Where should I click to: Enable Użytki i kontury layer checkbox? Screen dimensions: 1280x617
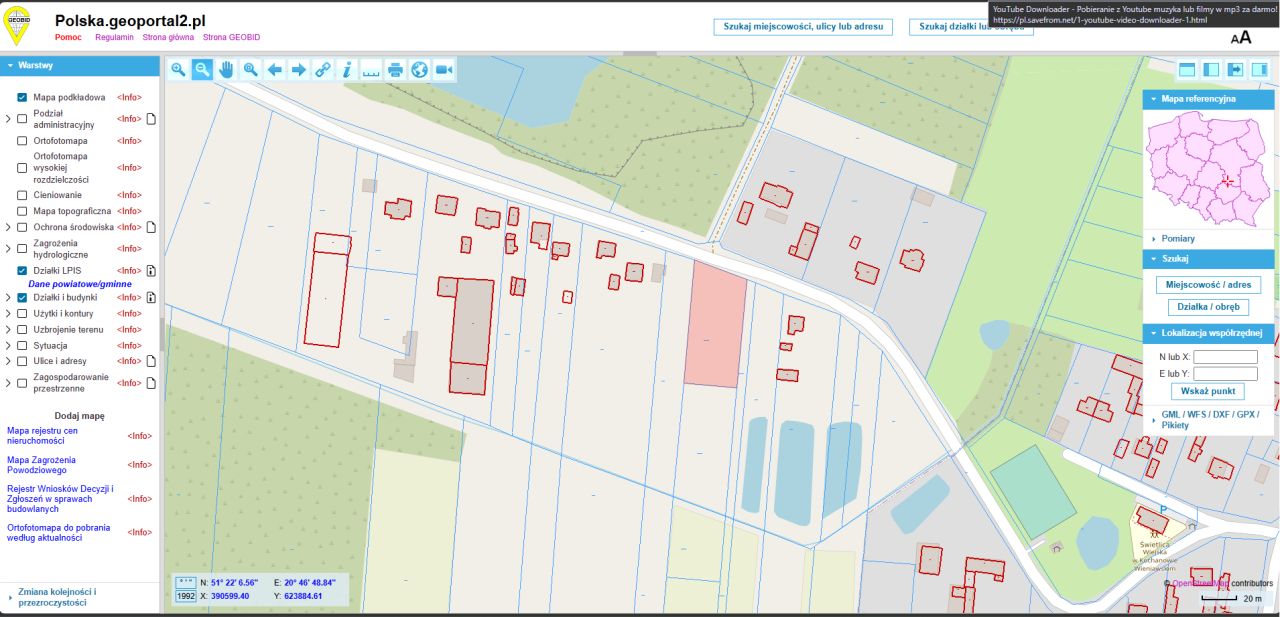22,313
